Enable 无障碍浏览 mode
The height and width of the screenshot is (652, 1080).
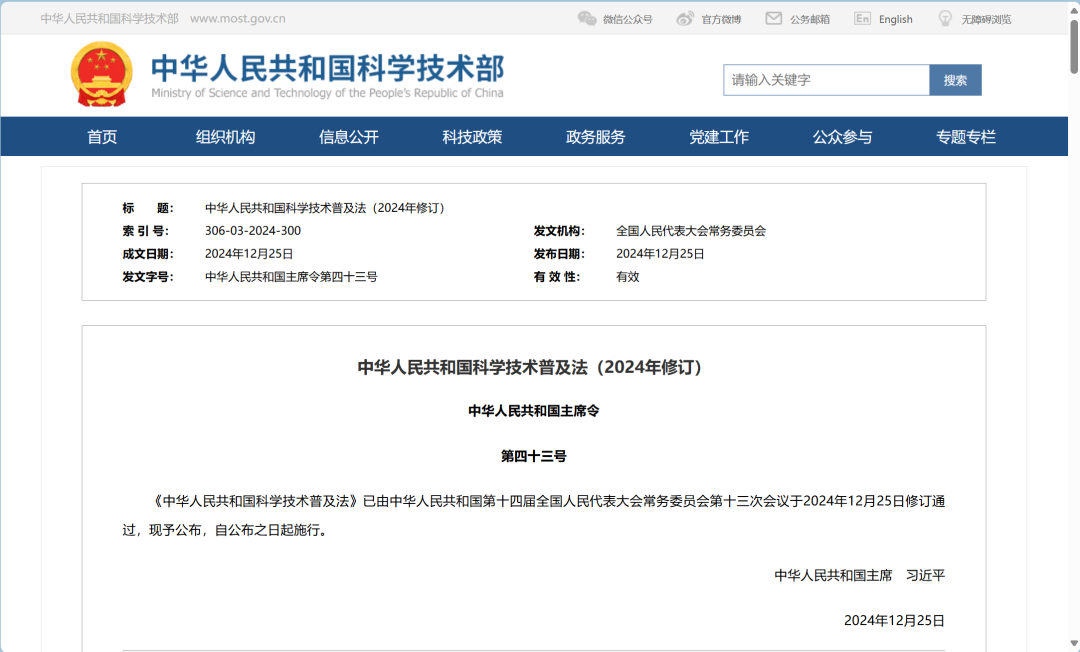[986, 19]
